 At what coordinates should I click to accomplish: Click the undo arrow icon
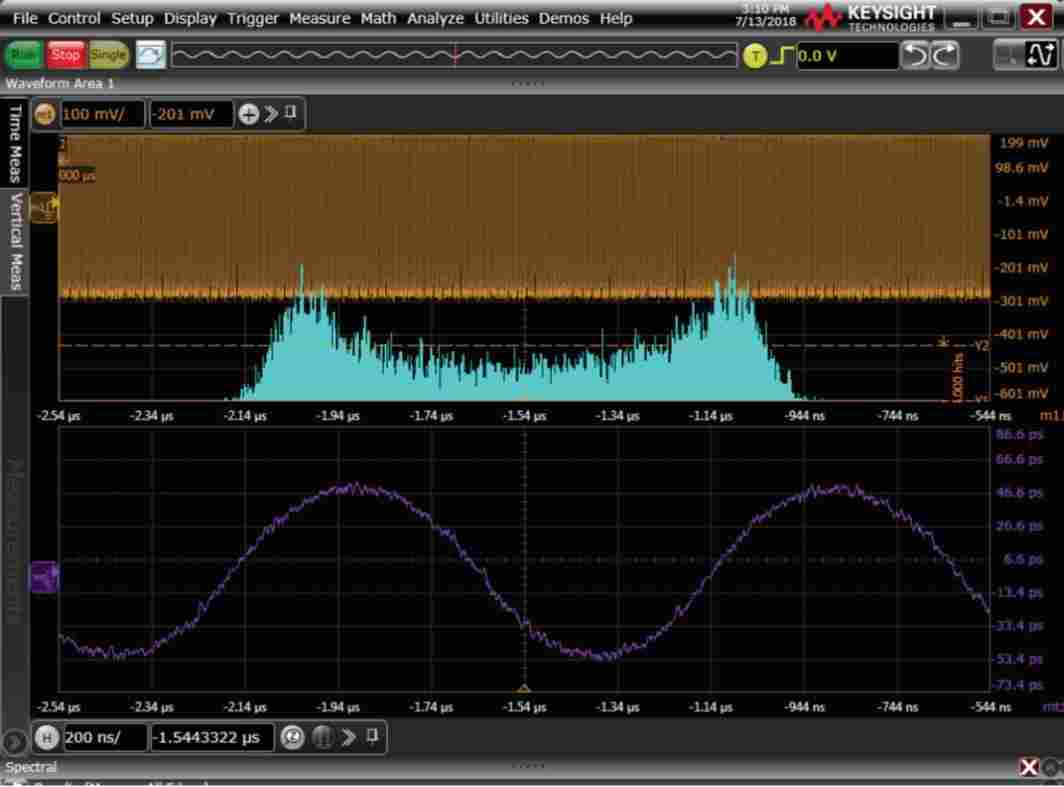pyautogui.click(x=915, y=56)
